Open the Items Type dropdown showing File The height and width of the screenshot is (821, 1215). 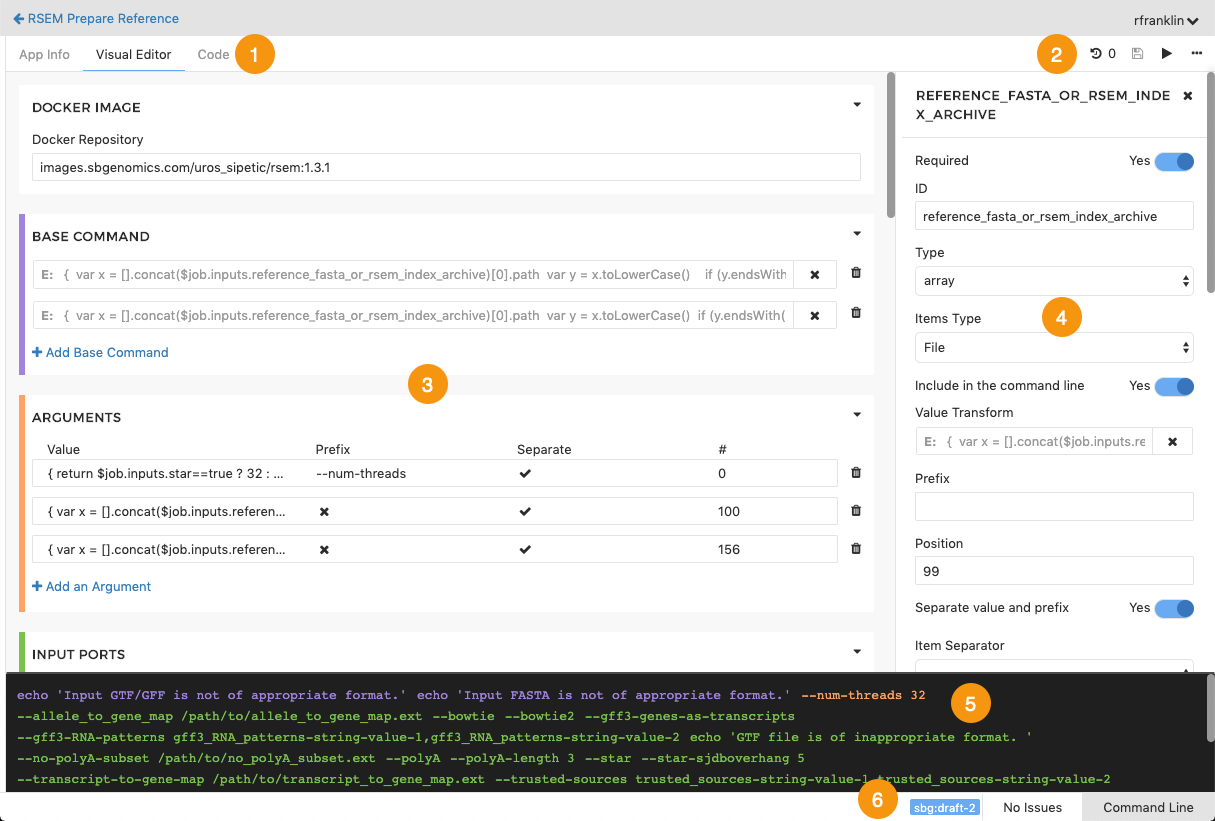(x=1054, y=347)
